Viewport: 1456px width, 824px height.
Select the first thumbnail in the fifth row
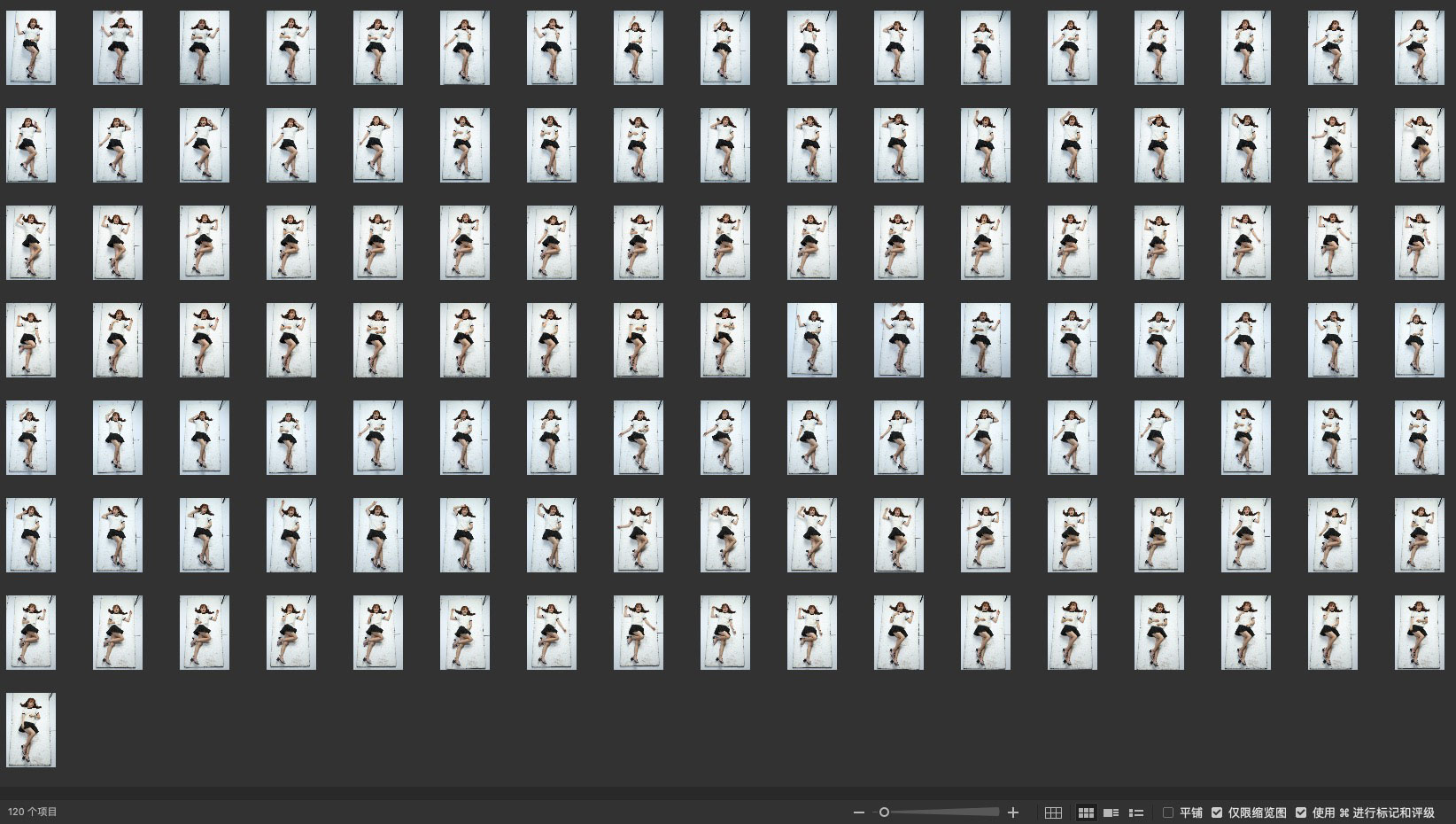click(x=31, y=438)
